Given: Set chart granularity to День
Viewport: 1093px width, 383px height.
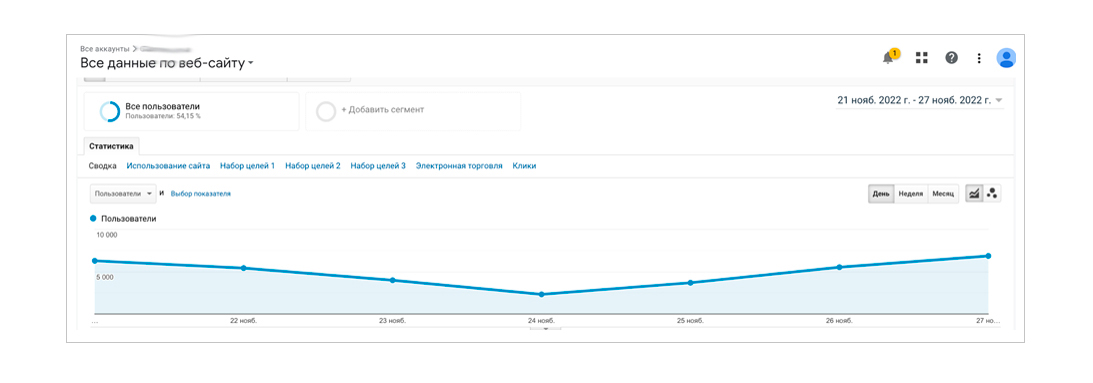Looking at the screenshot, I should (x=881, y=193).
